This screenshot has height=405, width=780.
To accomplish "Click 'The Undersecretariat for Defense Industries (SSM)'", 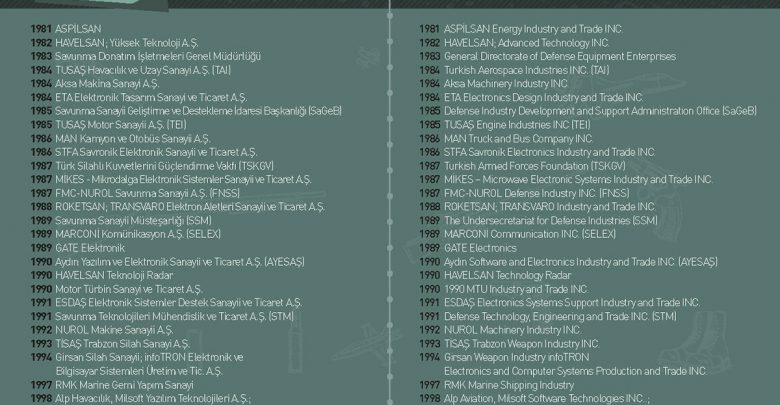I will pyautogui.click(x=551, y=220).
